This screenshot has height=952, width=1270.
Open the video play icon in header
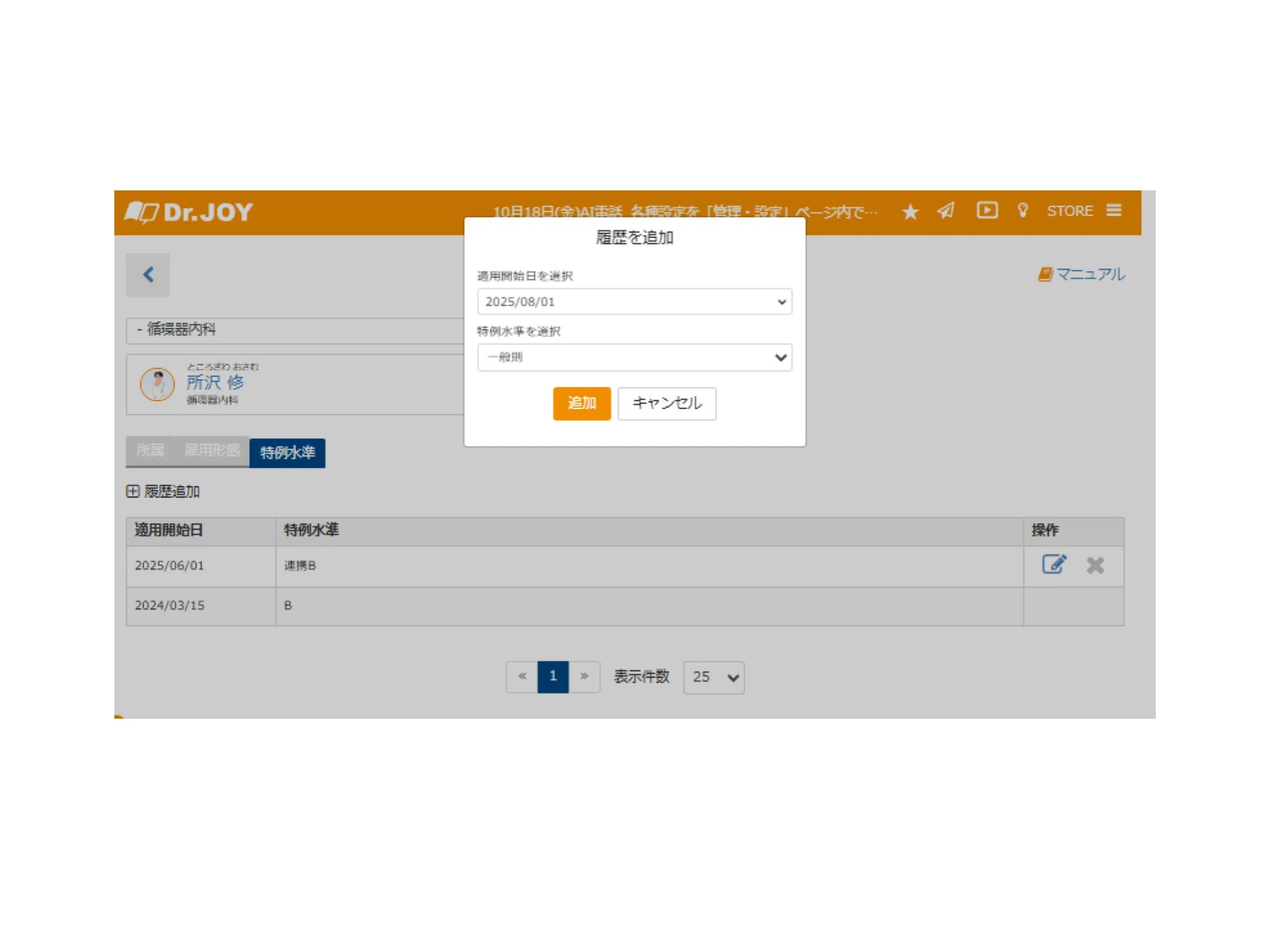[x=987, y=210]
